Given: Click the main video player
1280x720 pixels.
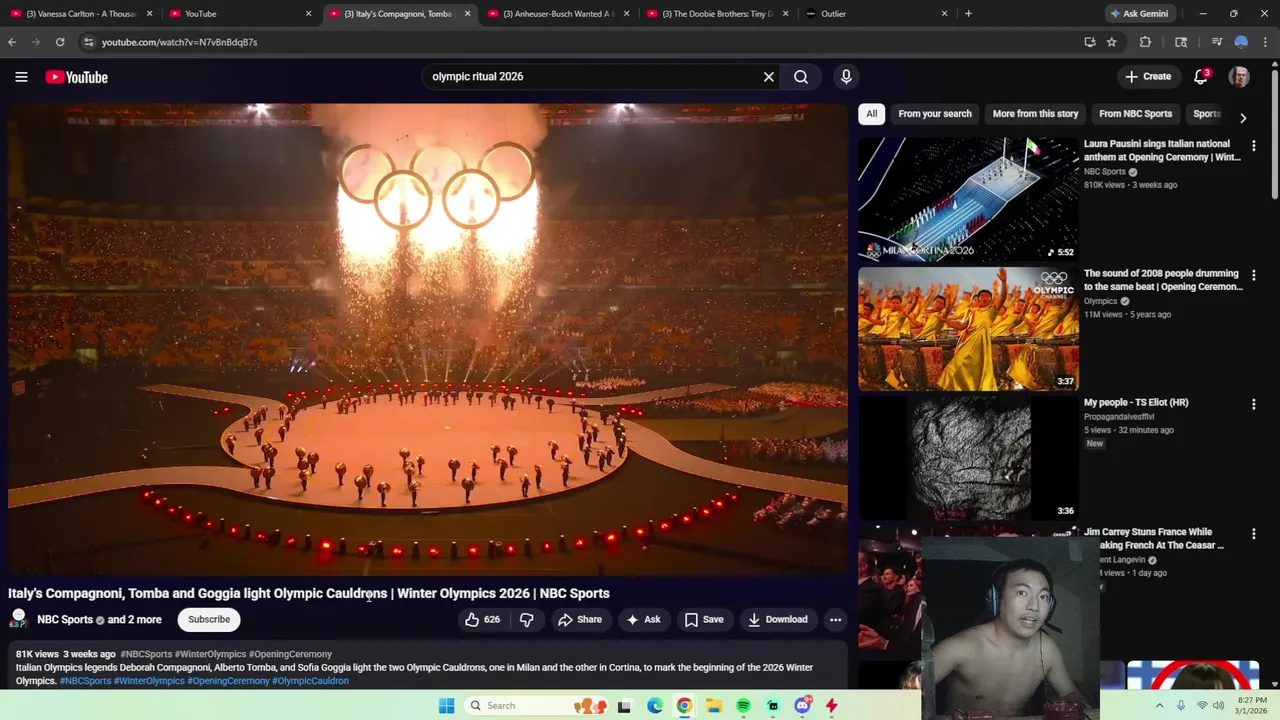Looking at the screenshot, I should pyautogui.click(x=428, y=339).
